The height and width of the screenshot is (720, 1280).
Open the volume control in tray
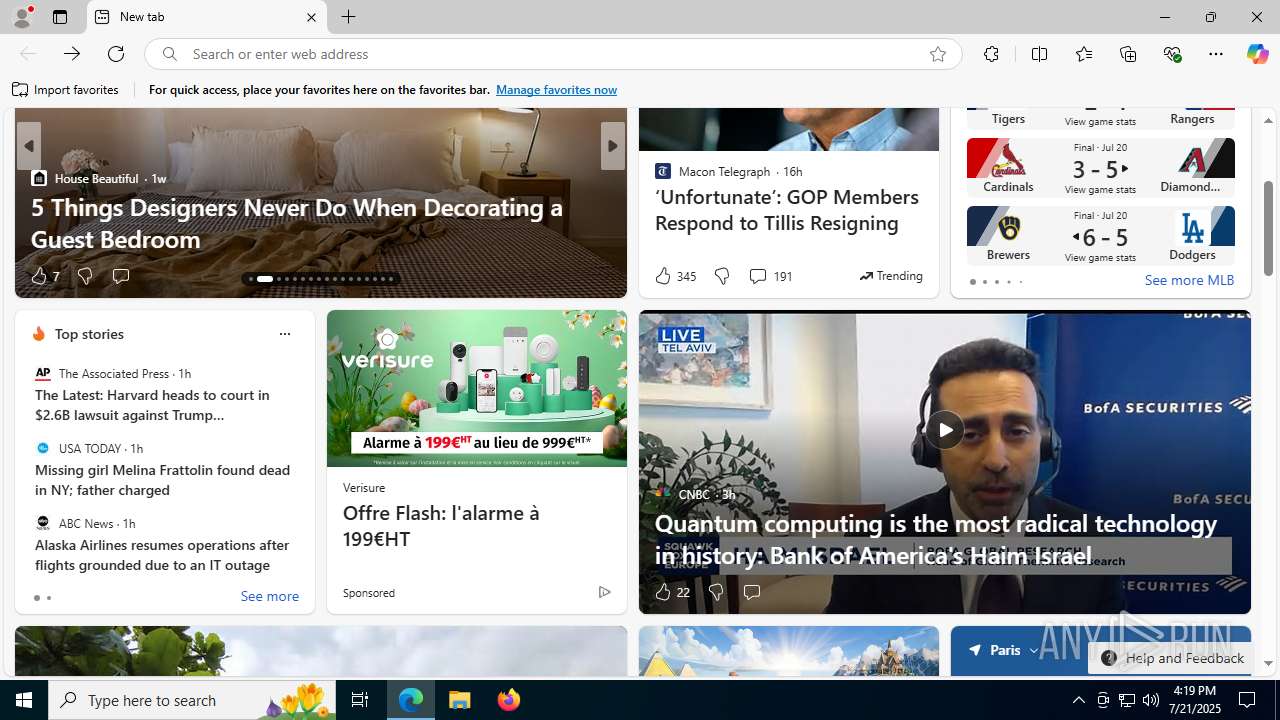[x=1151, y=700]
